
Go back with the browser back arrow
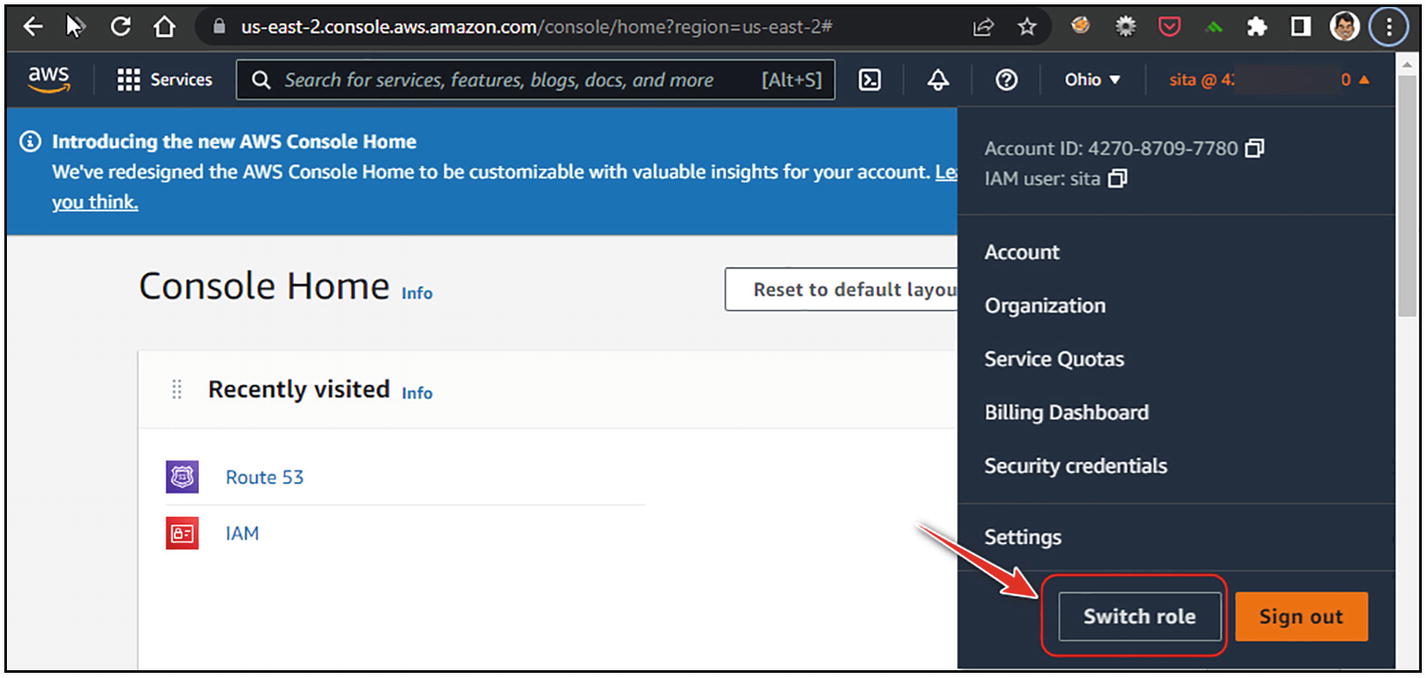(33, 27)
